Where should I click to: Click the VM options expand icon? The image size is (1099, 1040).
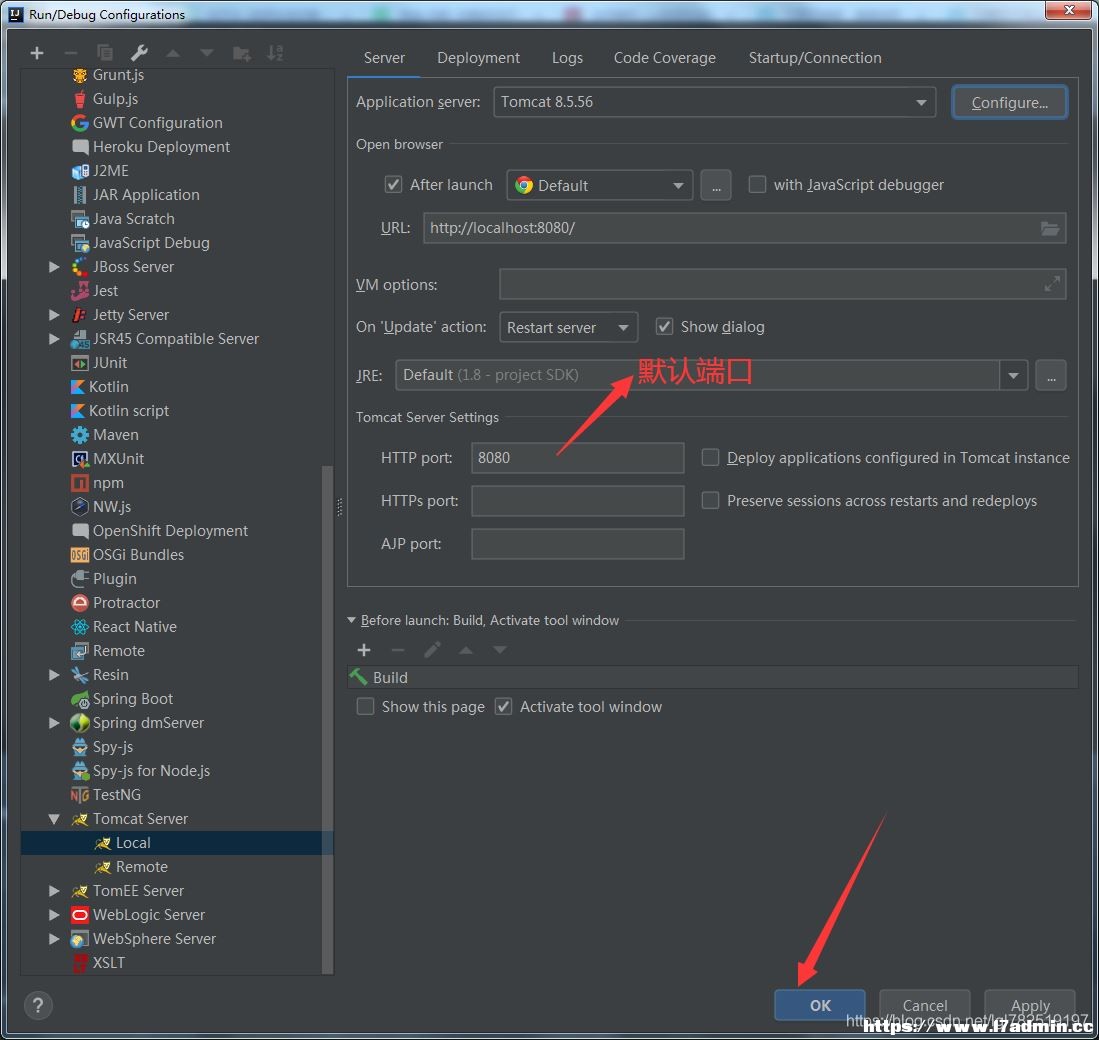click(x=1051, y=284)
